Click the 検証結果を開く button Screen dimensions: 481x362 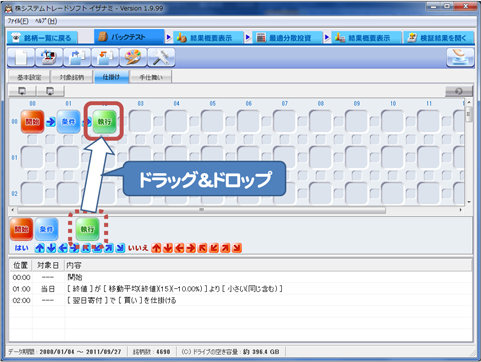(438, 38)
